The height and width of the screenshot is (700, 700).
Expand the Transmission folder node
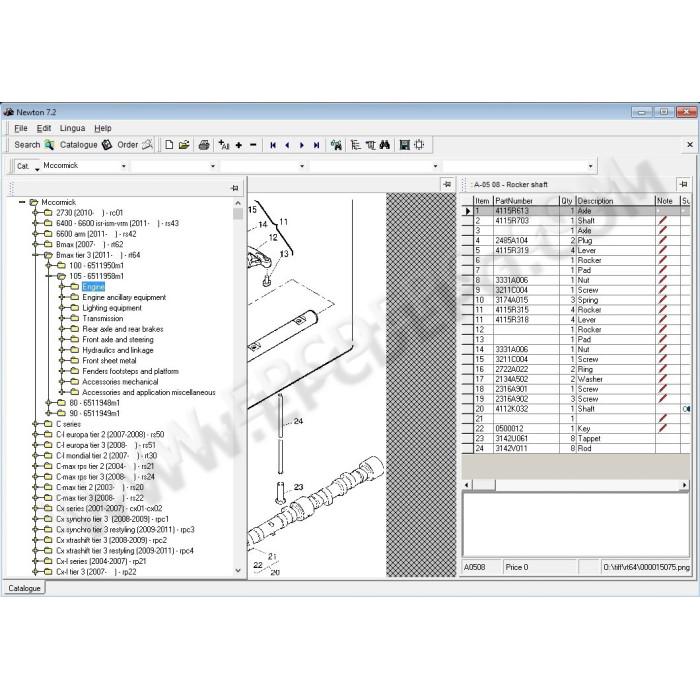(62, 318)
